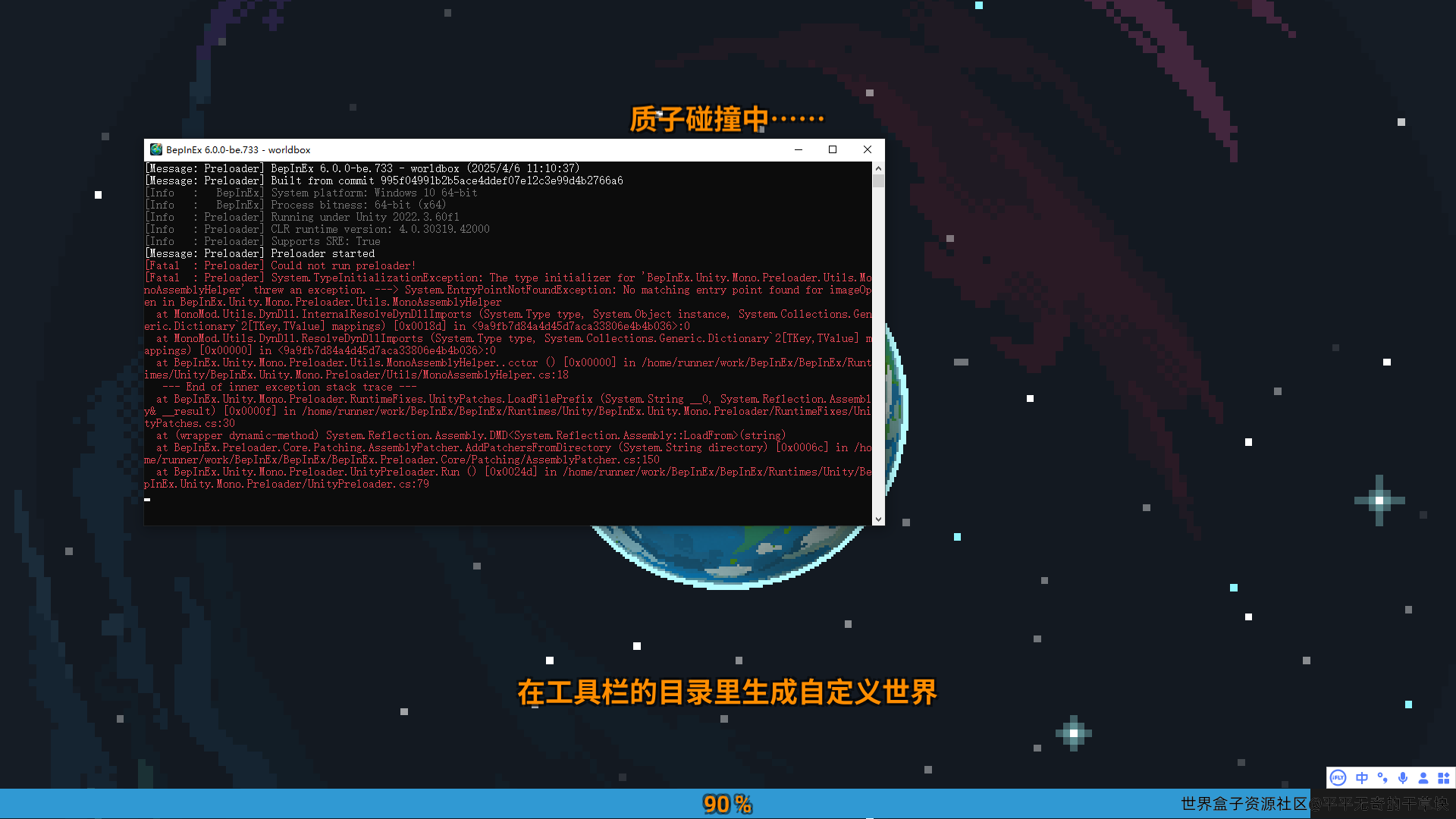
Task: Maximize the BepInEx console window
Action: [x=833, y=149]
